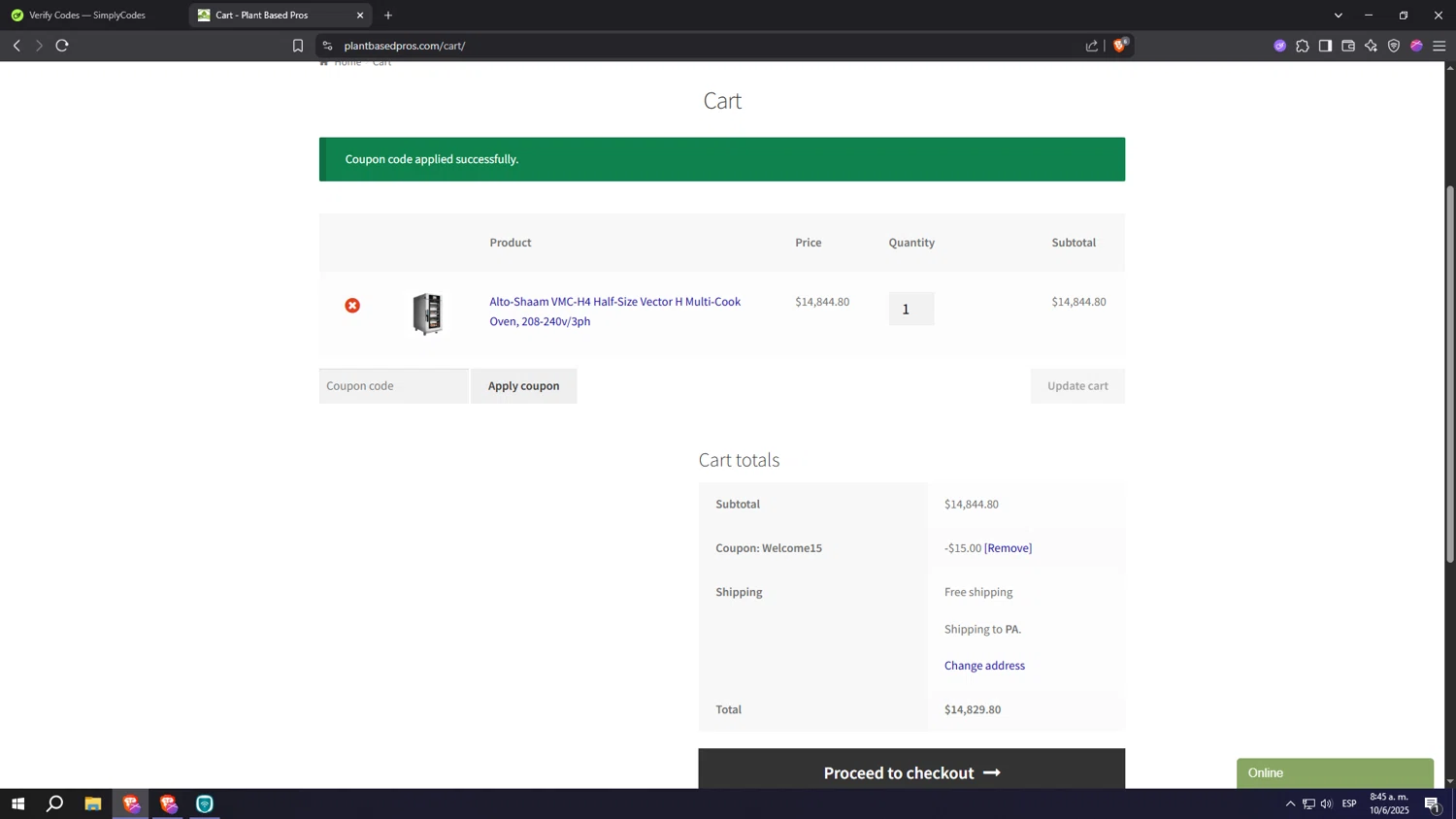Open the volume tray icon

click(1326, 803)
